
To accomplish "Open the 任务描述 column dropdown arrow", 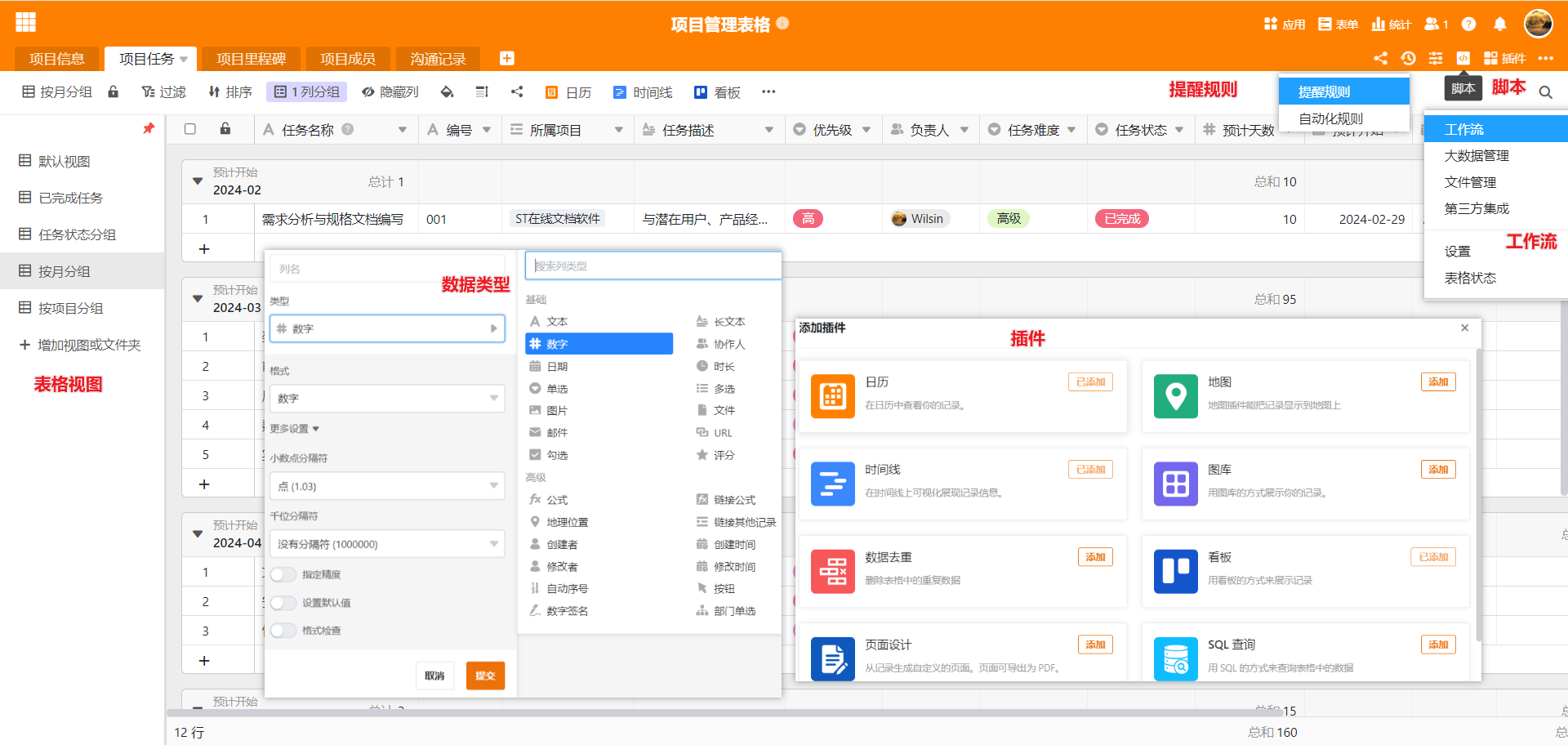I will pyautogui.click(x=769, y=130).
